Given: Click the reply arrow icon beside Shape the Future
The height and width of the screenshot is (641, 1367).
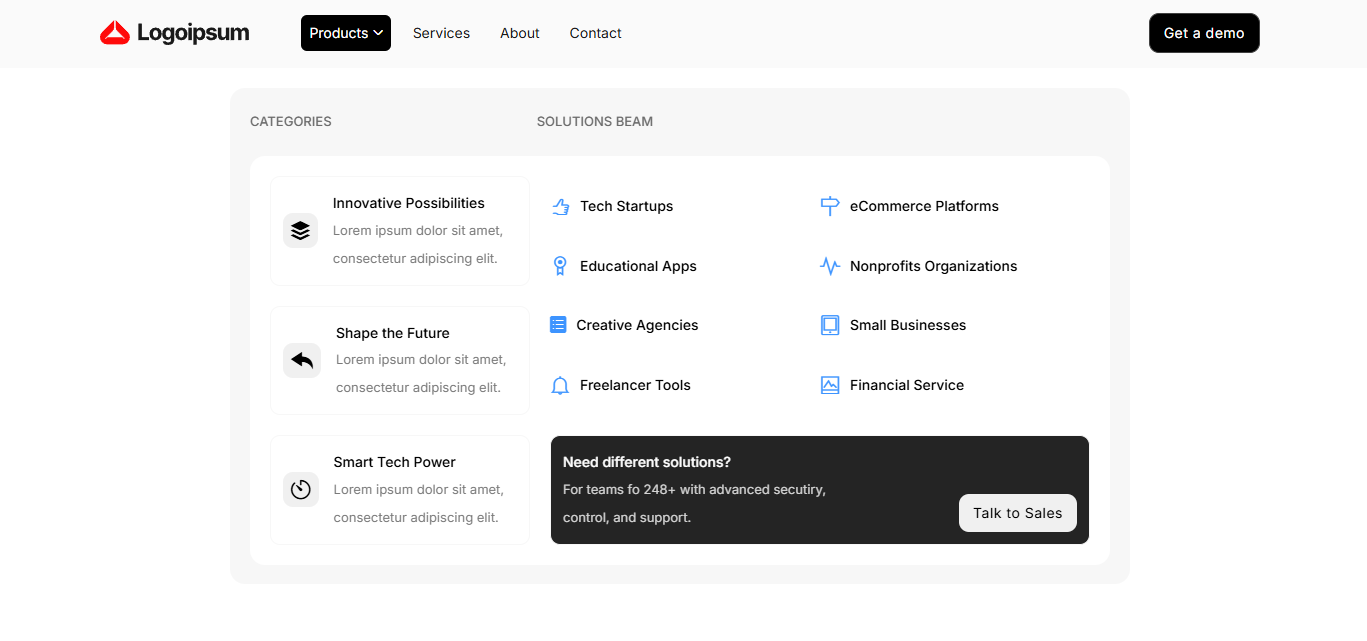Looking at the screenshot, I should click(x=302, y=360).
